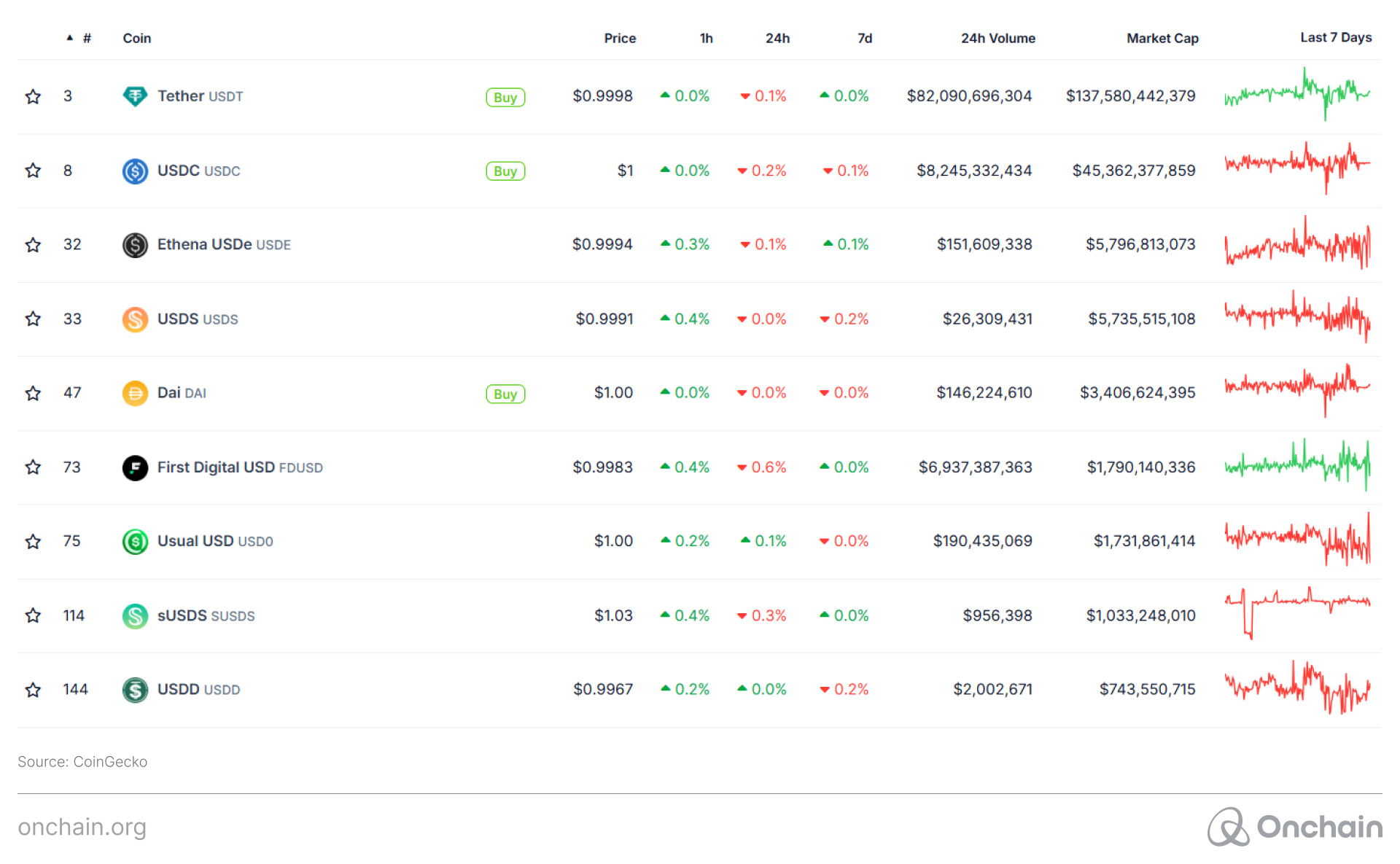Click the sUSDS teal logo icon
This screenshot has width=1400, height=864.
[135, 615]
